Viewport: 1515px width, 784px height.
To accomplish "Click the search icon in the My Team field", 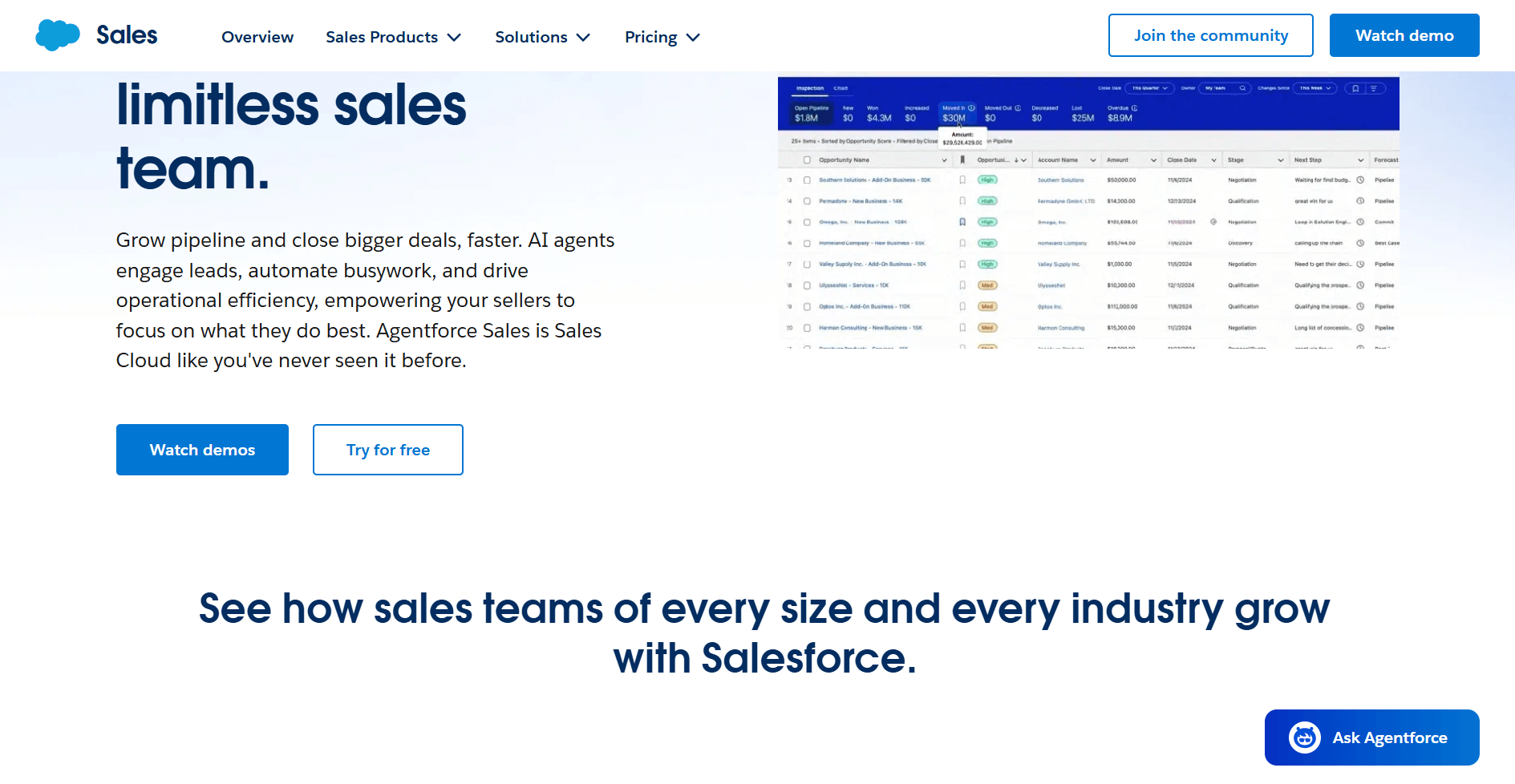I will coord(1242,88).
